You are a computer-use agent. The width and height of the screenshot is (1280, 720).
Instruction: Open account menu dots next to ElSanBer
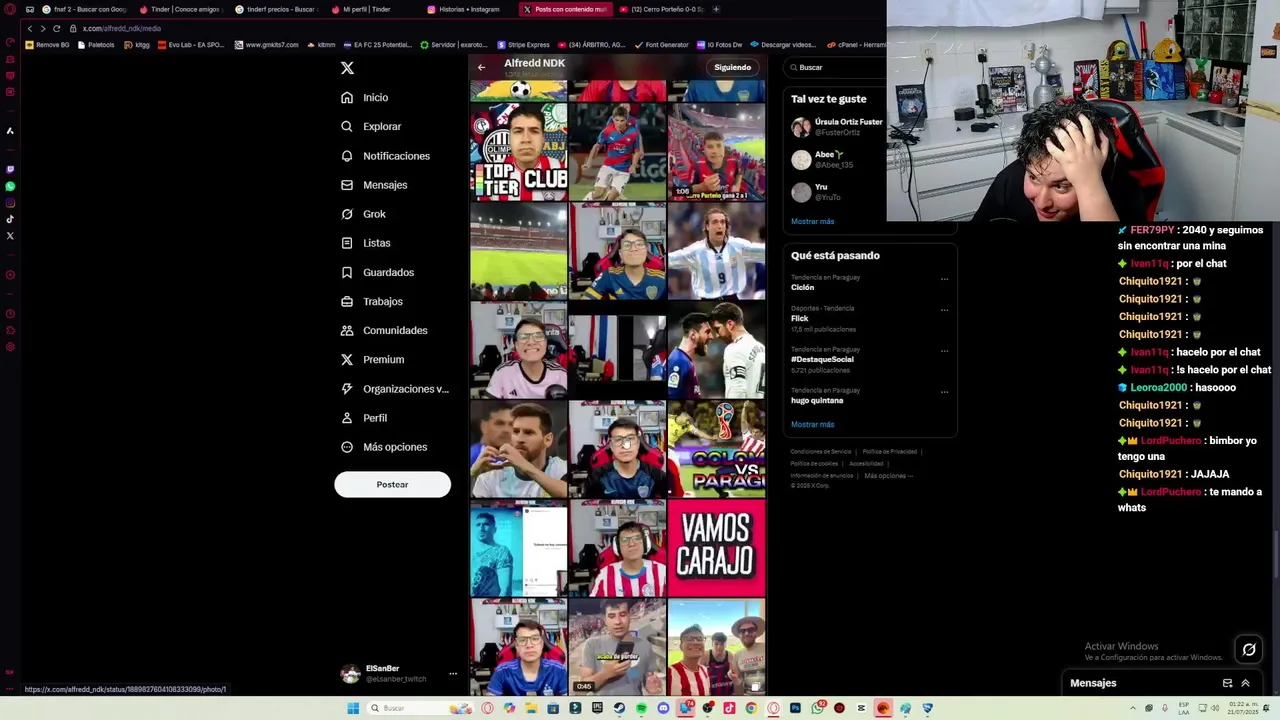pyautogui.click(x=452, y=674)
